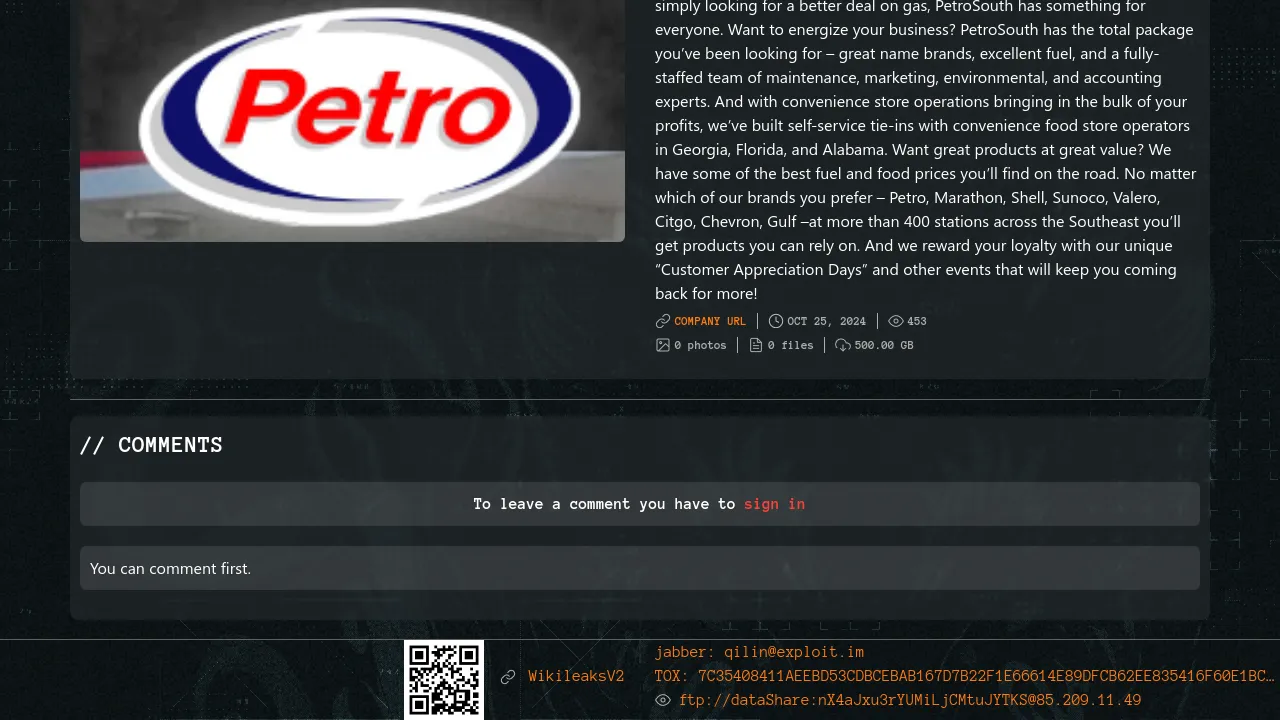Open the WikileaksV2 footer link

pyautogui.click(x=576, y=677)
